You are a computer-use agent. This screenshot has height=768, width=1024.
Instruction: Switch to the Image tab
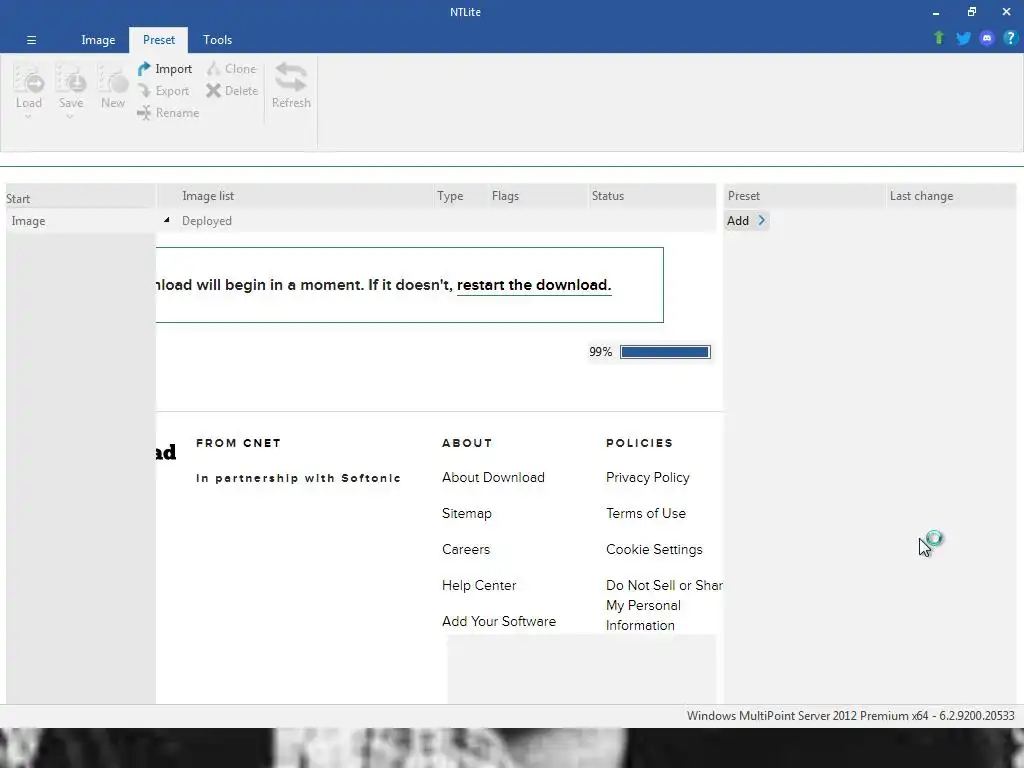click(x=98, y=40)
